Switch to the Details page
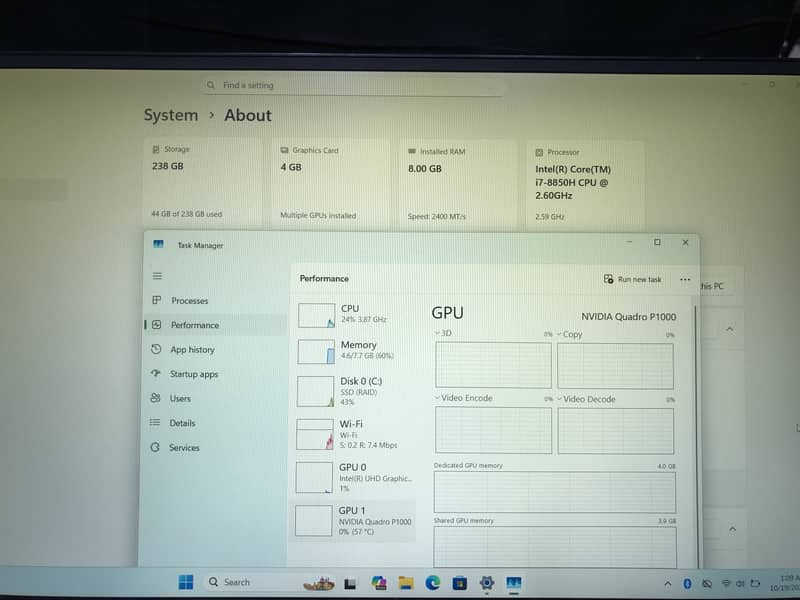This screenshot has width=800, height=600. point(215,423)
